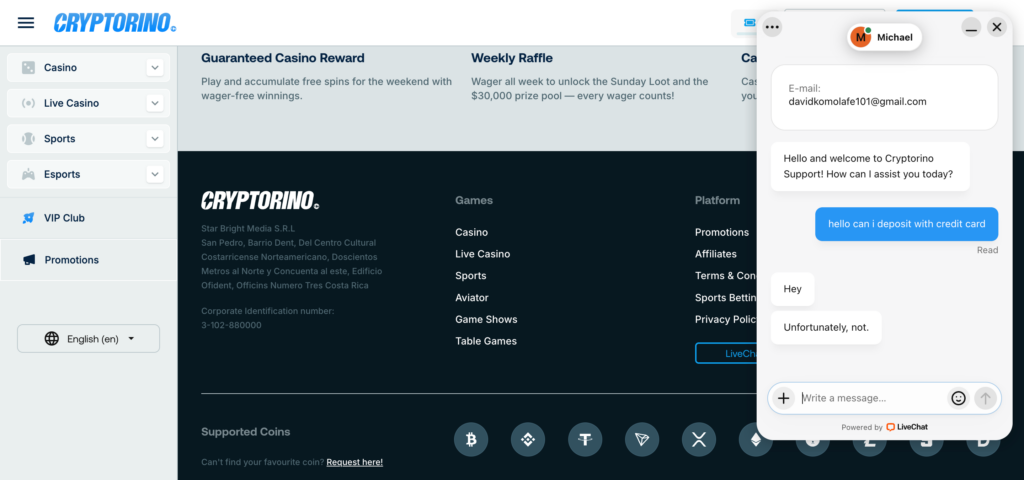This screenshot has height=480, width=1024.
Task: Click the Casino dice icon
Action: (28, 67)
